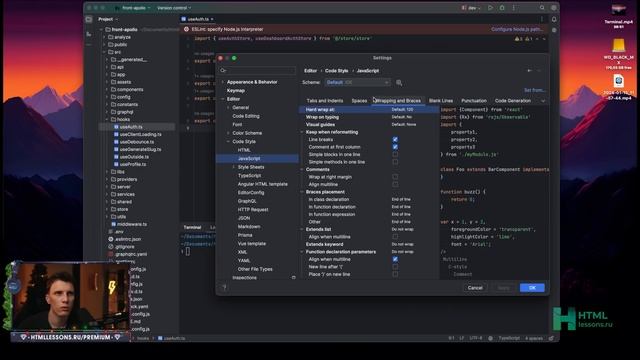Viewport: 640px width, 360px height.
Task: Select TypeScript code style item
Action: (x=249, y=176)
